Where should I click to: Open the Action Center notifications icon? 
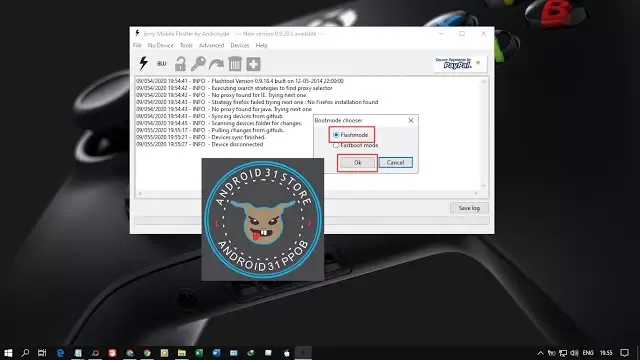pos(624,353)
